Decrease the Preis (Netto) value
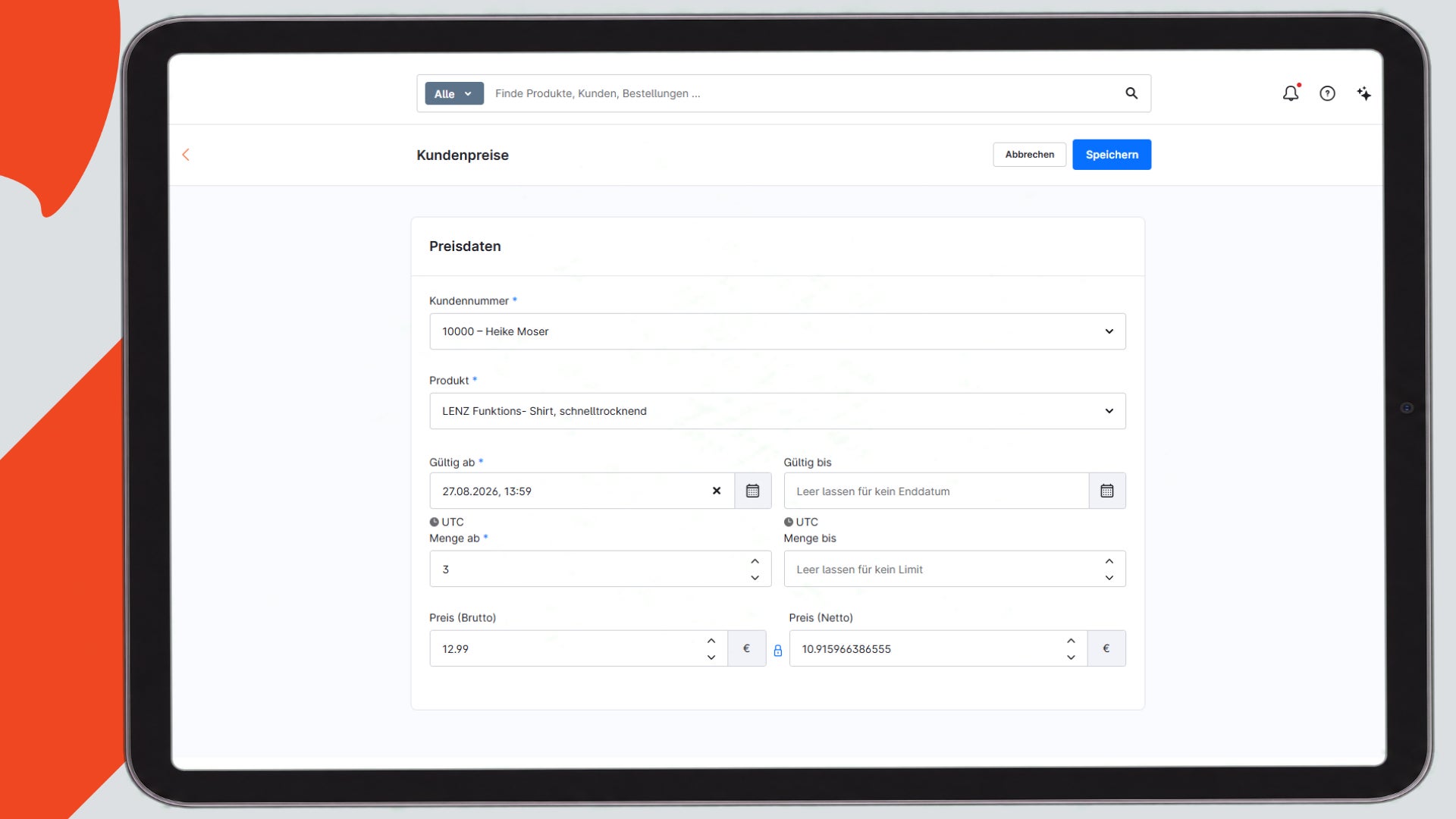This screenshot has height=819, width=1456. pyautogui.click(x=1071, y=657)
